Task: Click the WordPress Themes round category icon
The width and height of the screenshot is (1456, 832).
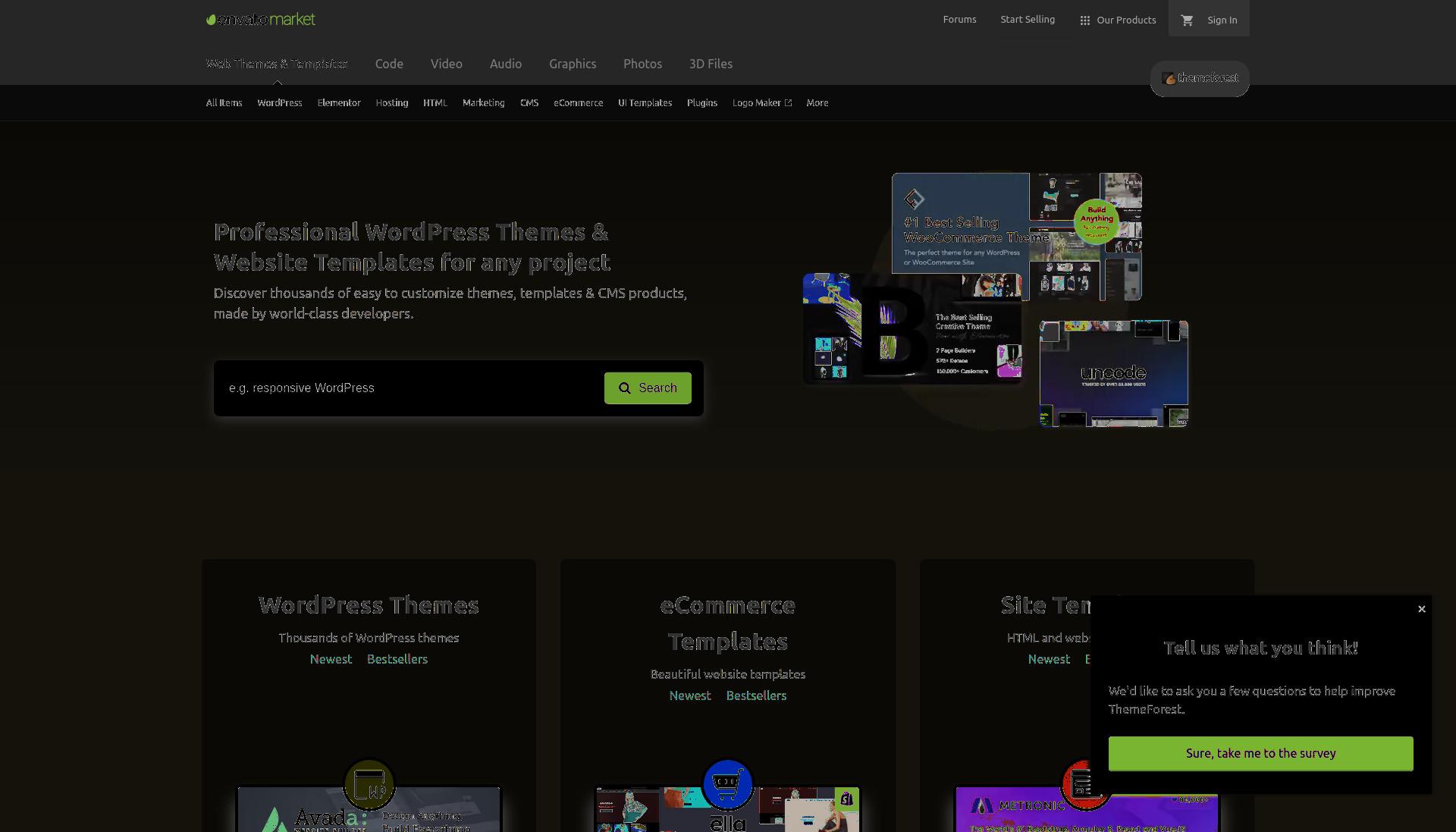Action: point(369,784)
